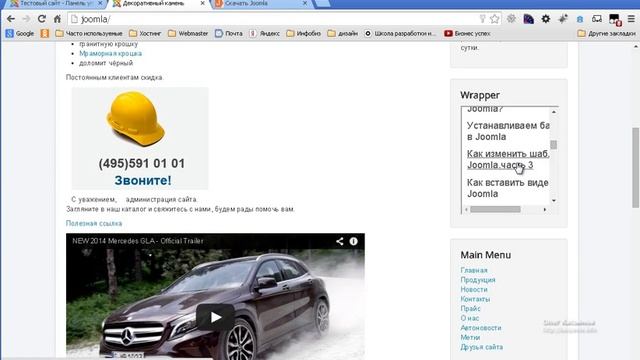The image size is (640, 360).
Task: Open Как изменить шаблон Joomla часть 3 link
Action: click(508, 160)
